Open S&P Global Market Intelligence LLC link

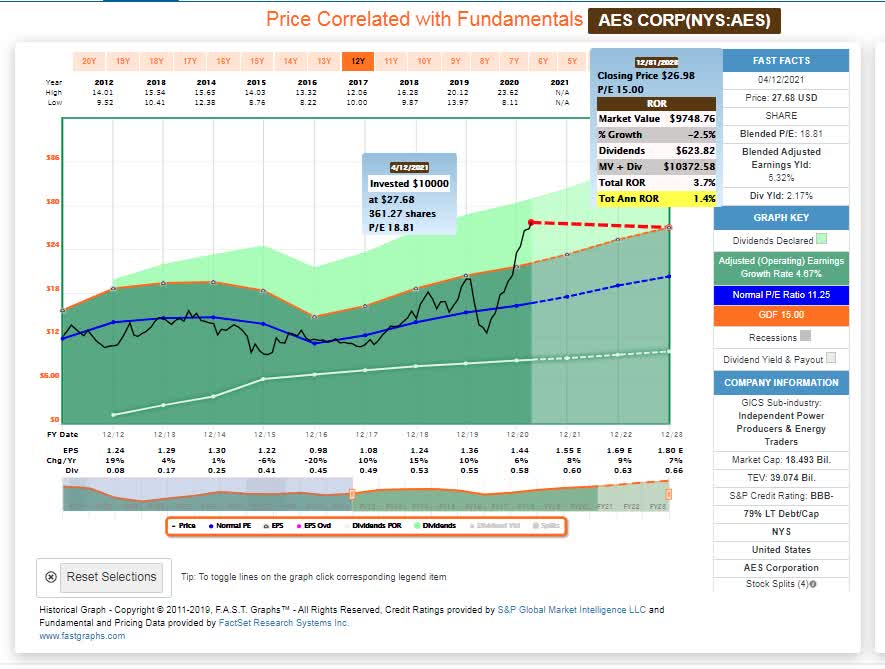pyautogui.click(x=572, y=610)
